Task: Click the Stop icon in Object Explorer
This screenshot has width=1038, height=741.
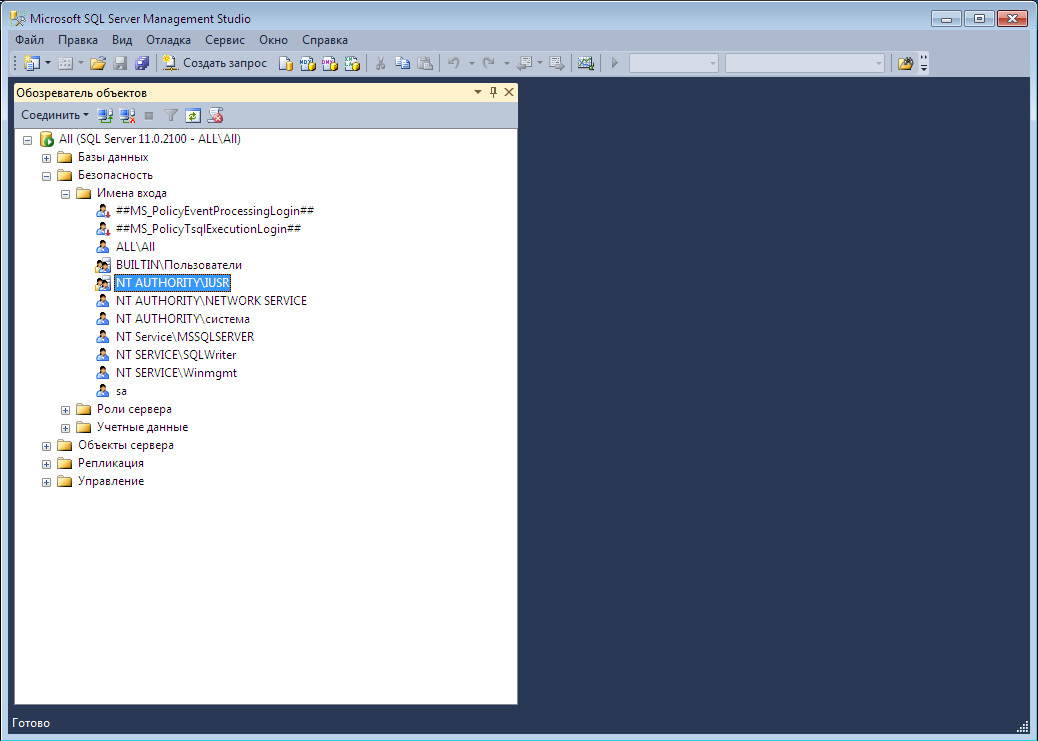Action: pos(149,115)
